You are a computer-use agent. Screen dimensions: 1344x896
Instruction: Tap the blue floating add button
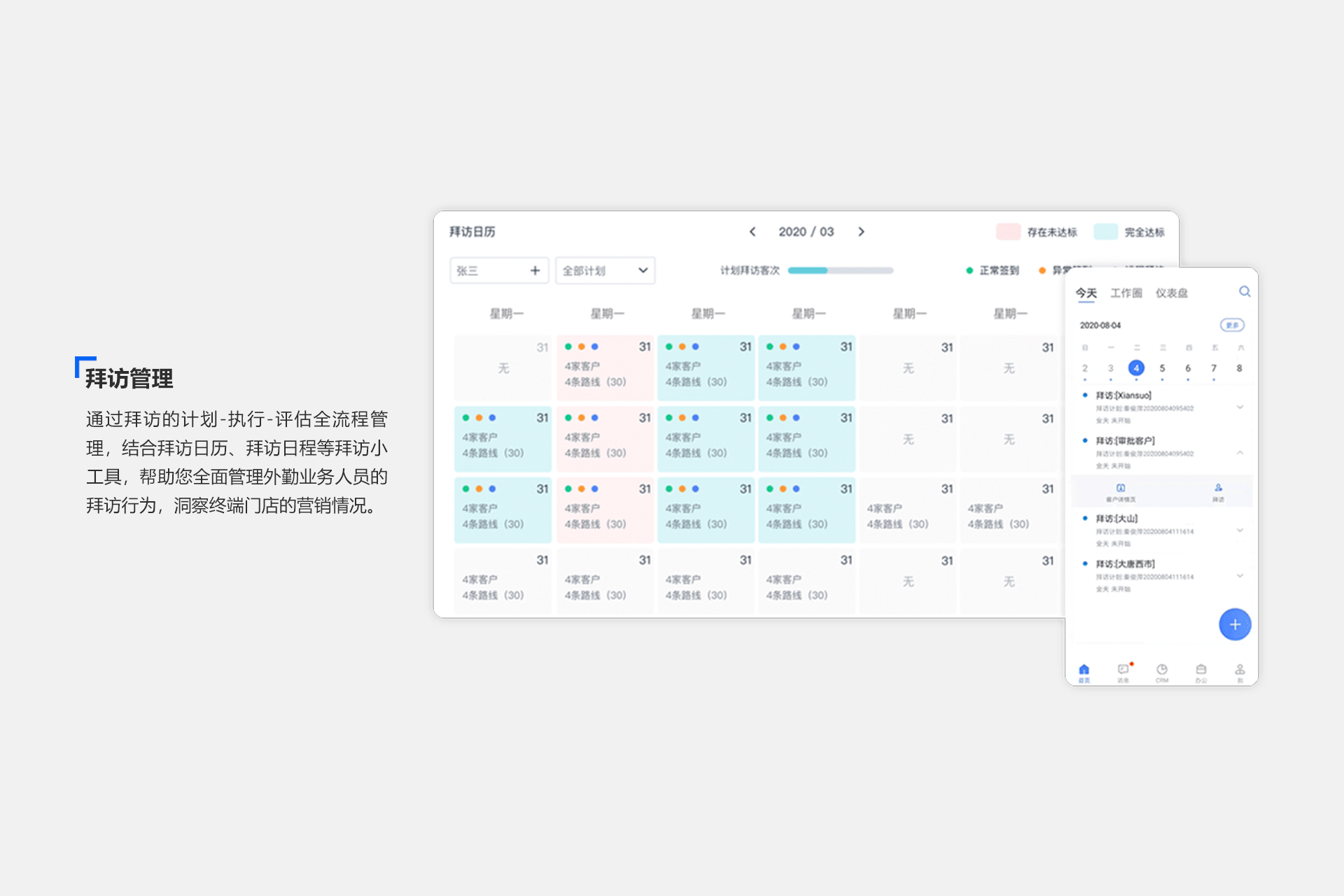pyautogui.click(x=1235, y=624)
